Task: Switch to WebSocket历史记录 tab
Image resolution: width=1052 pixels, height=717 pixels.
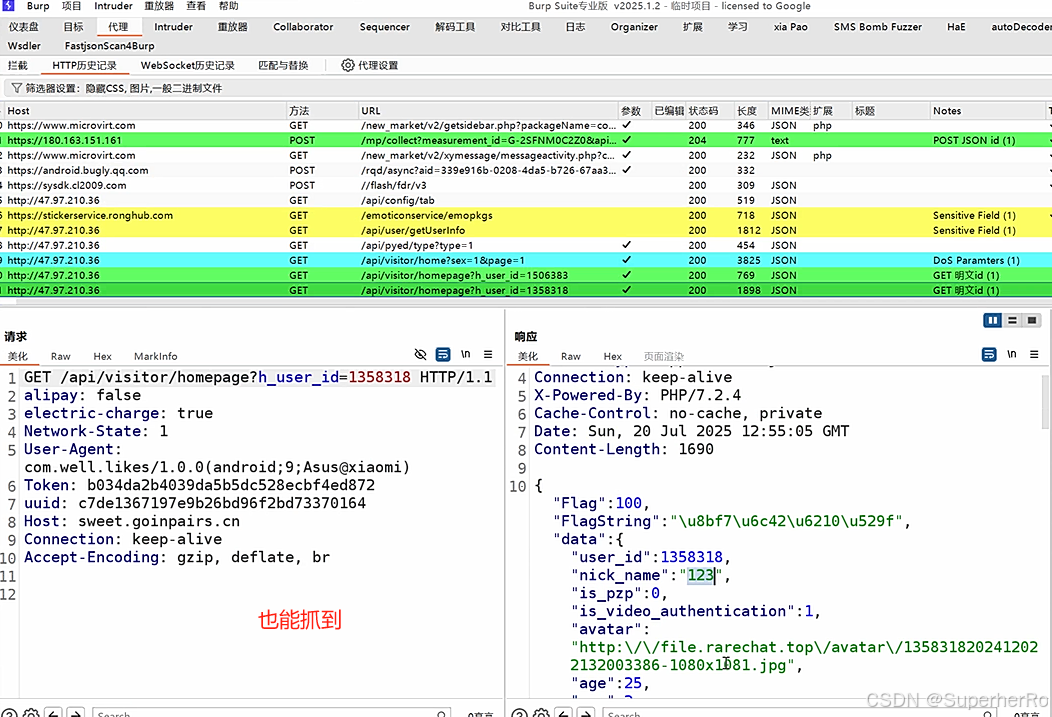Action: click(187, 65)
